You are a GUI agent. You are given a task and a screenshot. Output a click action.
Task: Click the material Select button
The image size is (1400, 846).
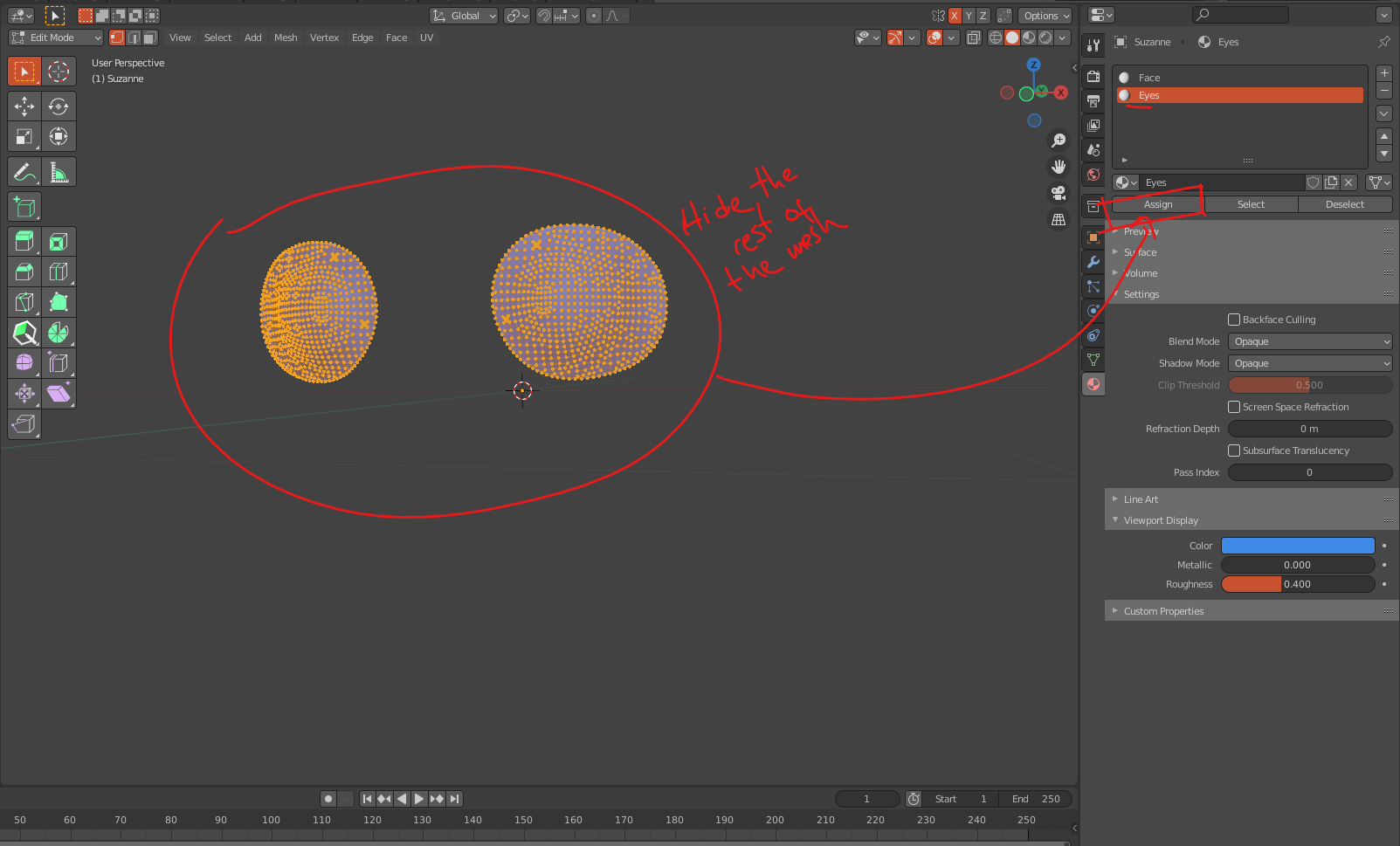1251,204
